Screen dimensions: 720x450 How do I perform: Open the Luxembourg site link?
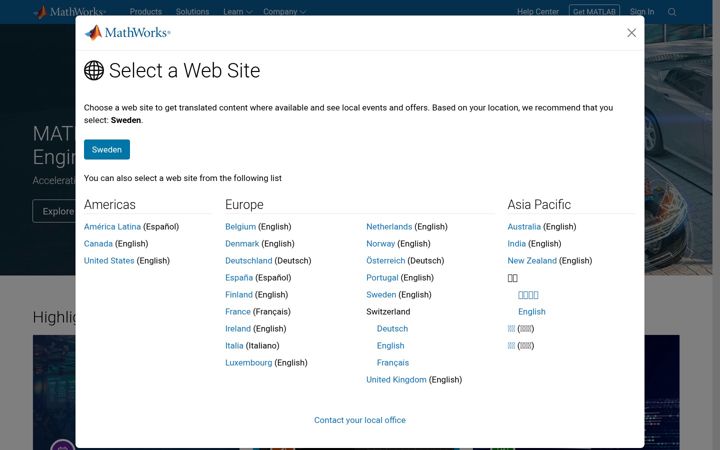click(x=248, y=363)
